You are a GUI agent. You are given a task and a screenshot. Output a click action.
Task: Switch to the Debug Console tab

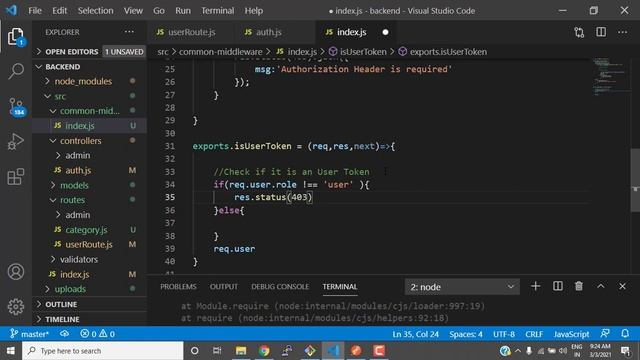280,287
